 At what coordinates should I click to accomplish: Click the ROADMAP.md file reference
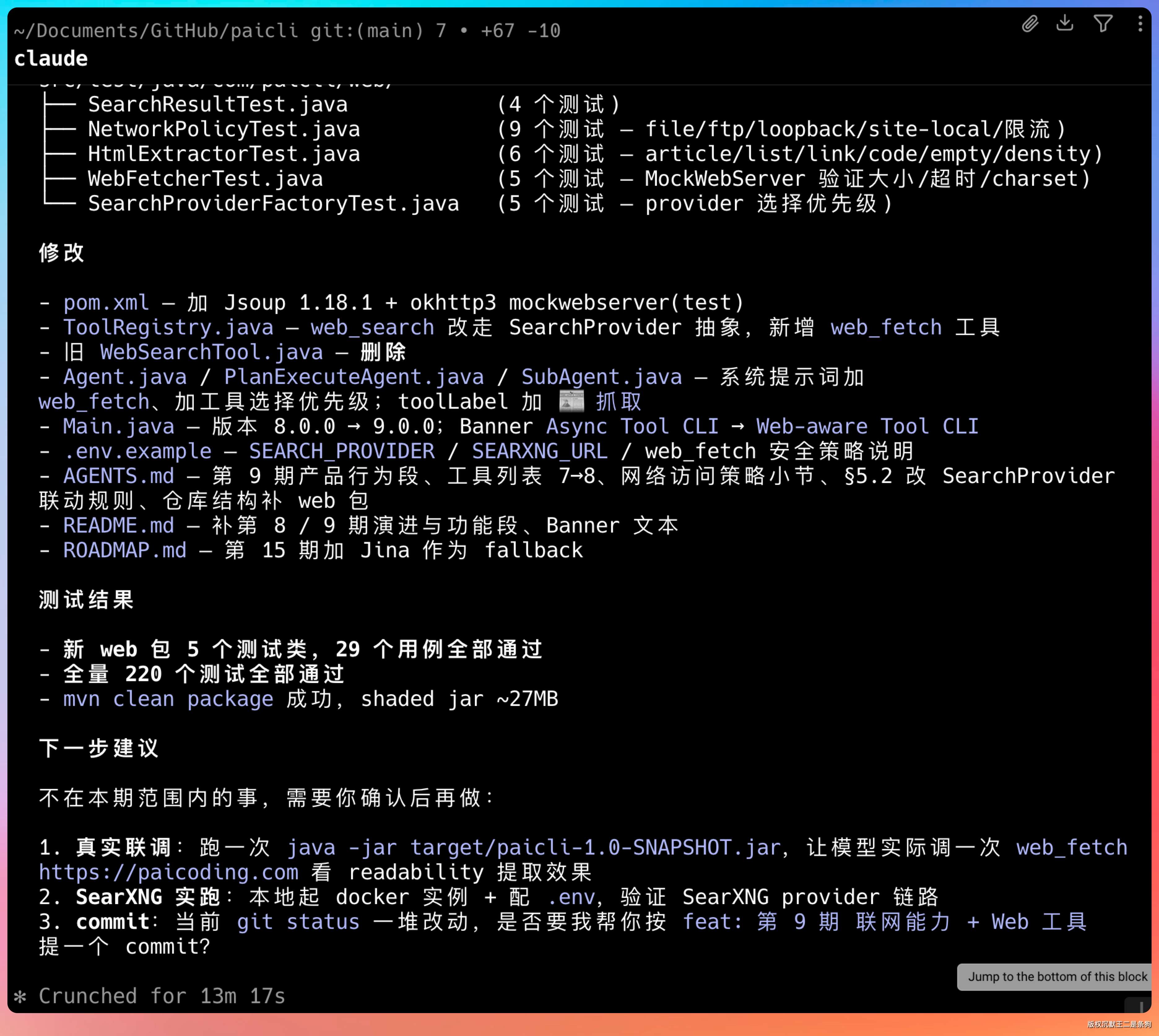(x=125, y=550)
